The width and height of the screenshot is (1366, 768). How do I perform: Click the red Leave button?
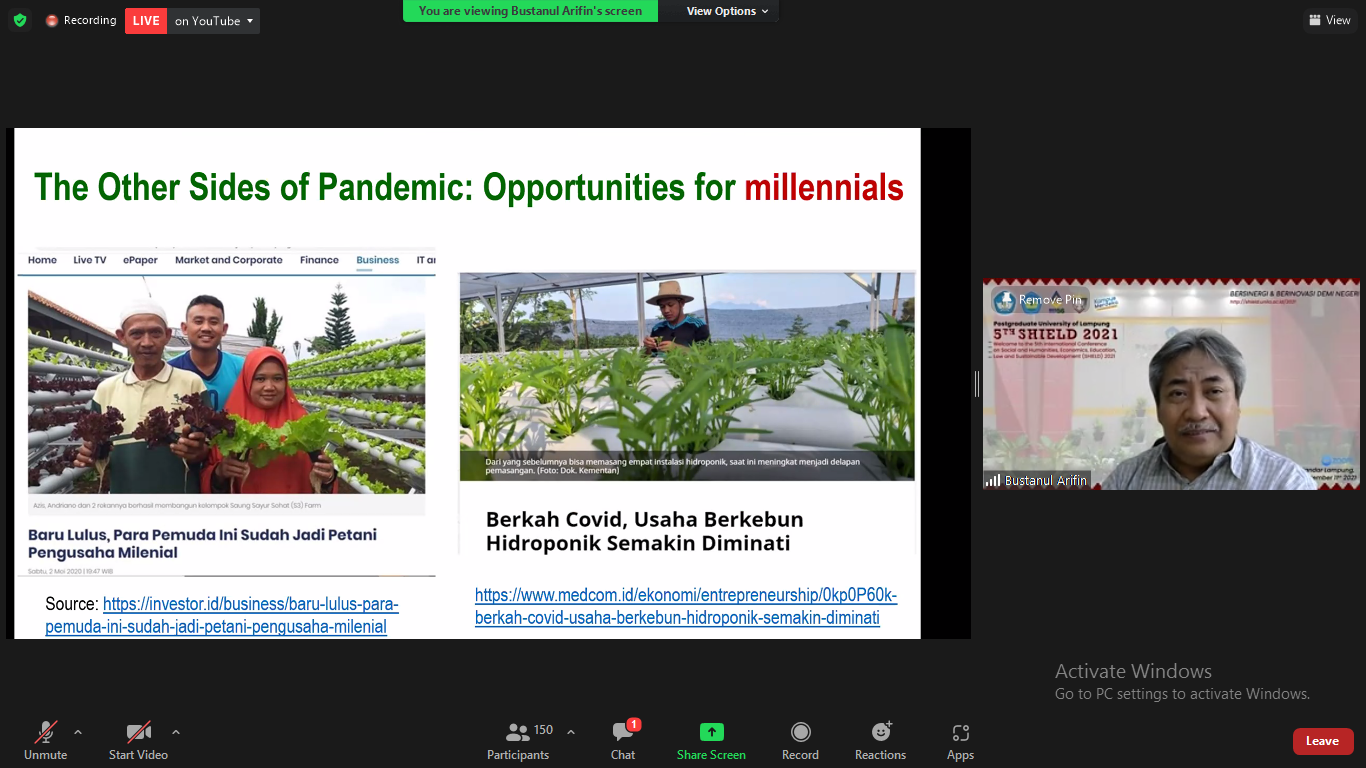[1322, 741]
